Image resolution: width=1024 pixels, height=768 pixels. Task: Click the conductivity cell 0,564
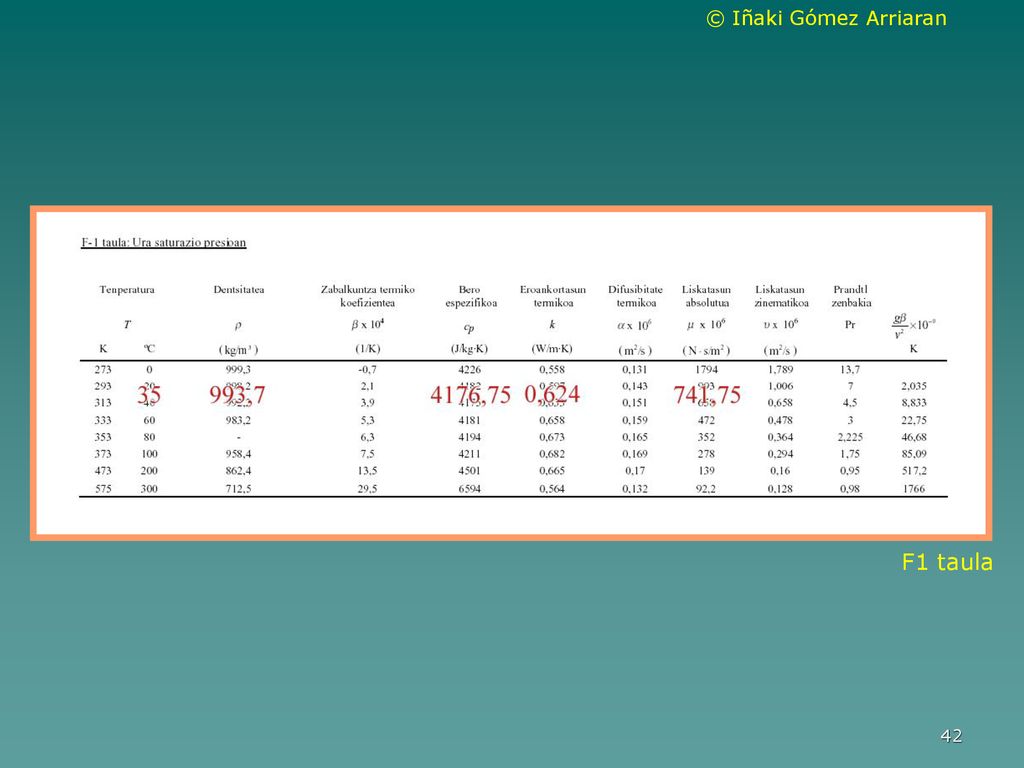pyautogui.click(x=552, y=488)
